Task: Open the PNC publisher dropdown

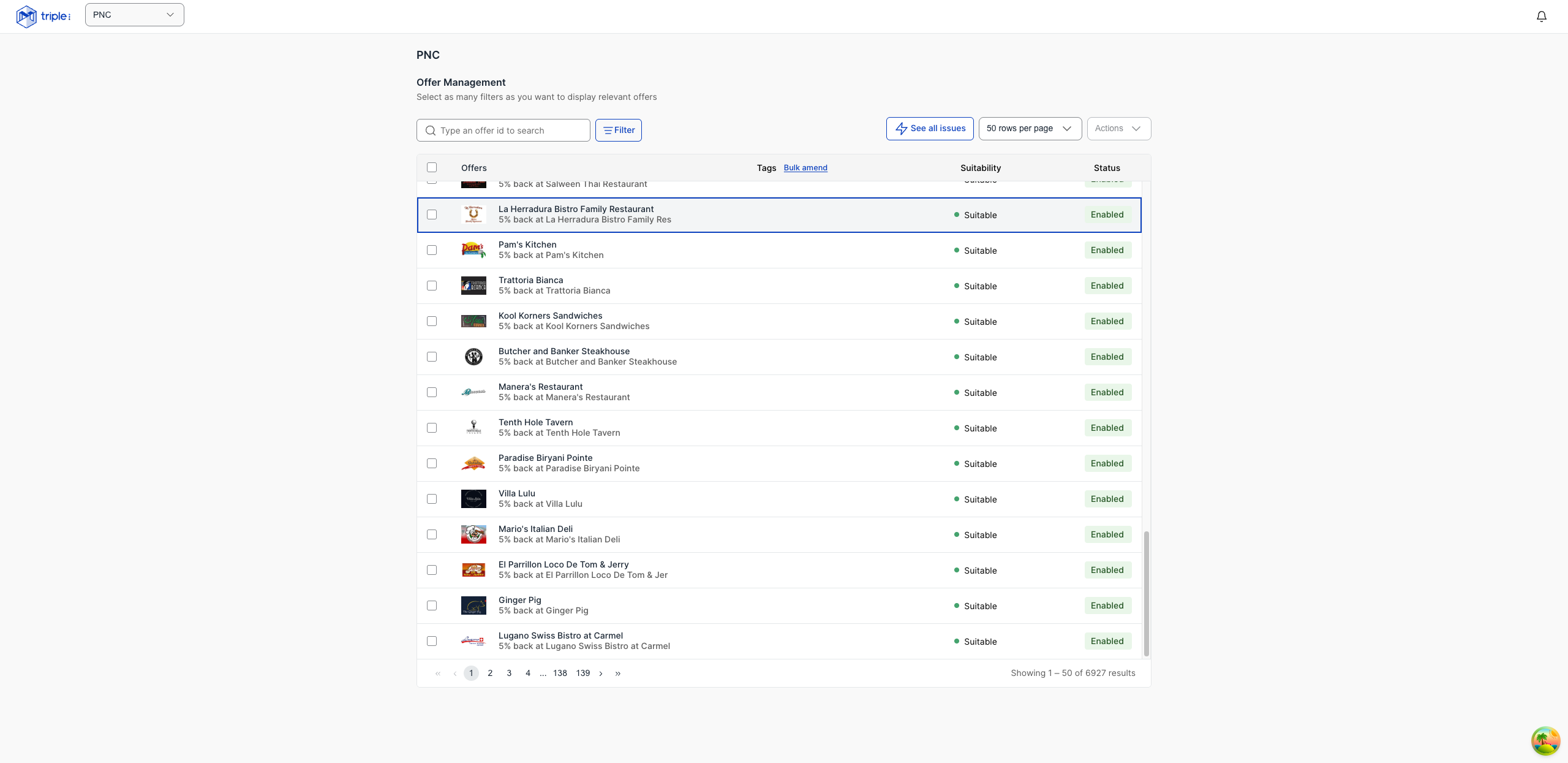Action: [x=134, y=15]
